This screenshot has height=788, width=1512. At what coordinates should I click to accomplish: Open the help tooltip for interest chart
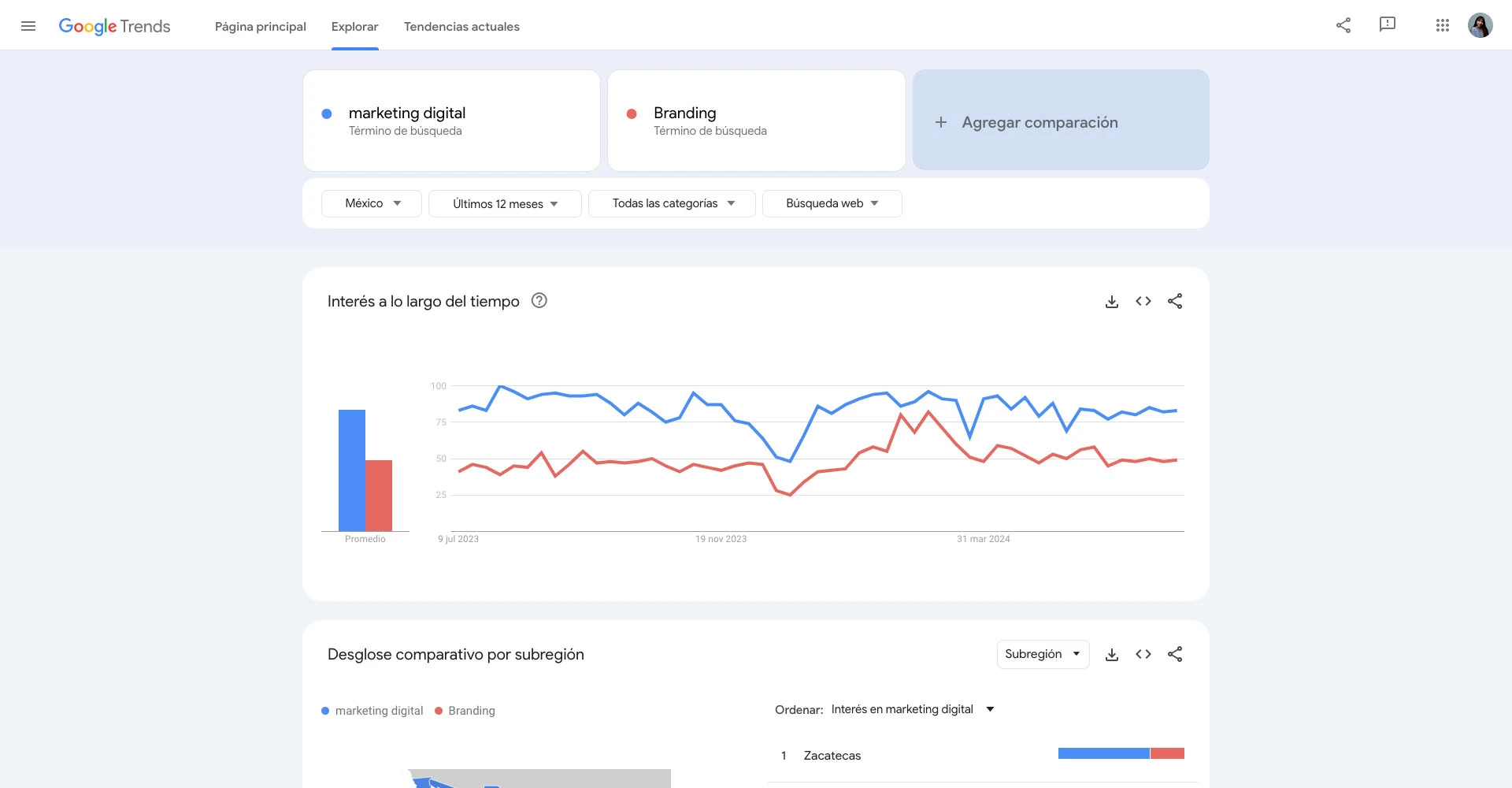[x=539, y=300]
